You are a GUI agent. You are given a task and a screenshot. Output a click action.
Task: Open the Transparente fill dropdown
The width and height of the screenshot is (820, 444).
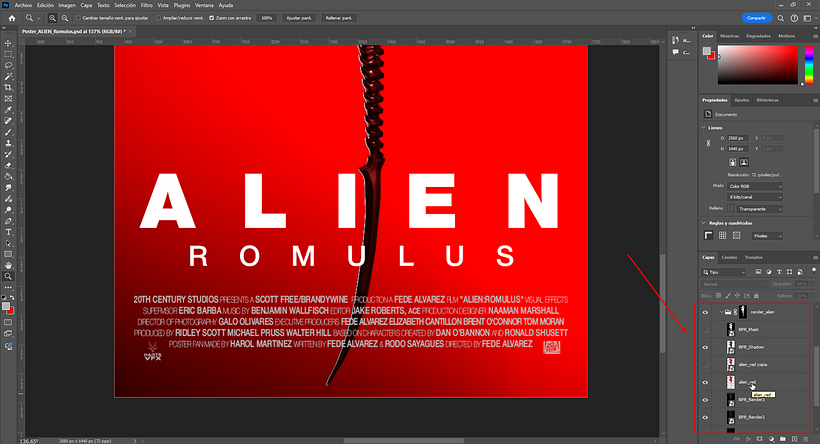(x=760, y=209)
